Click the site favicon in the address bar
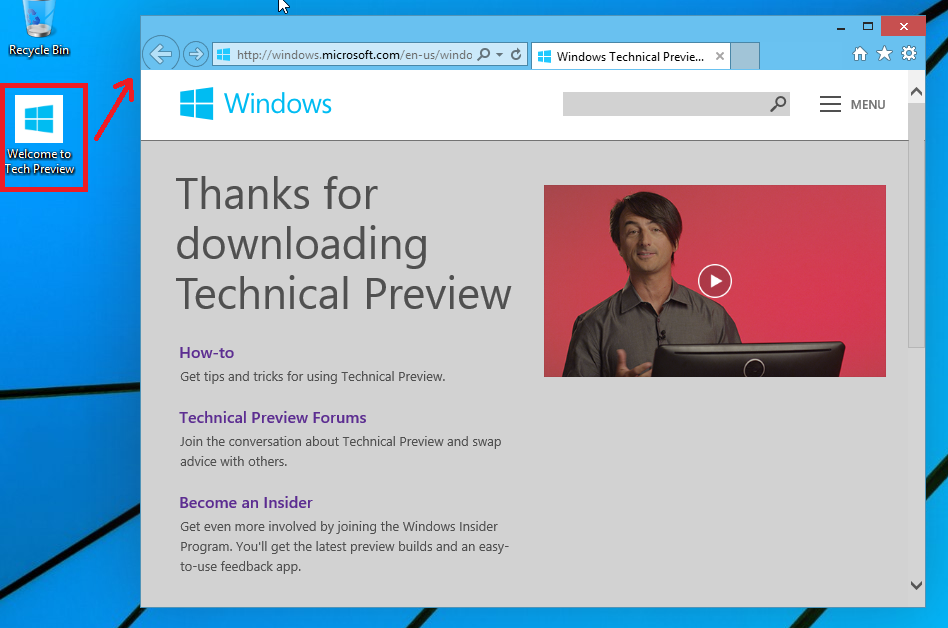Viewport: 948px width, 628px height. point(224,55)
